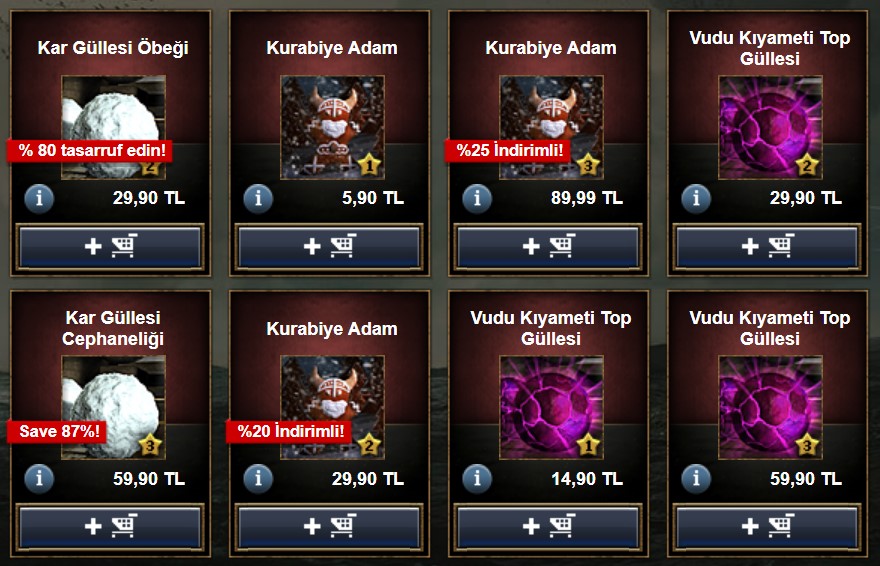
Task: Add 29,90 TL Vudu Kıyameti Top Güllesi to cart
Action: pos(767,246)
